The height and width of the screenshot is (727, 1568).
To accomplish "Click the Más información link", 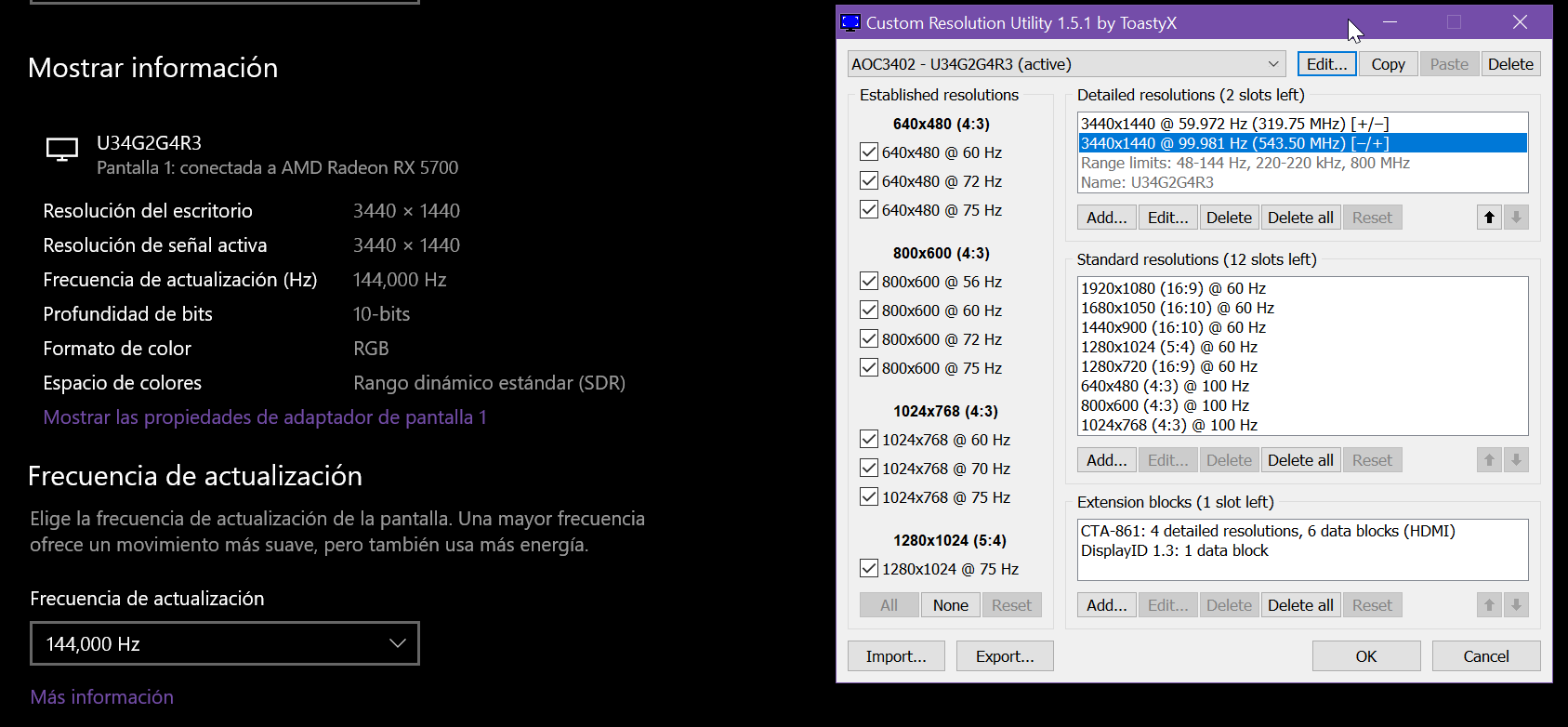I will (x=102, y=697).
